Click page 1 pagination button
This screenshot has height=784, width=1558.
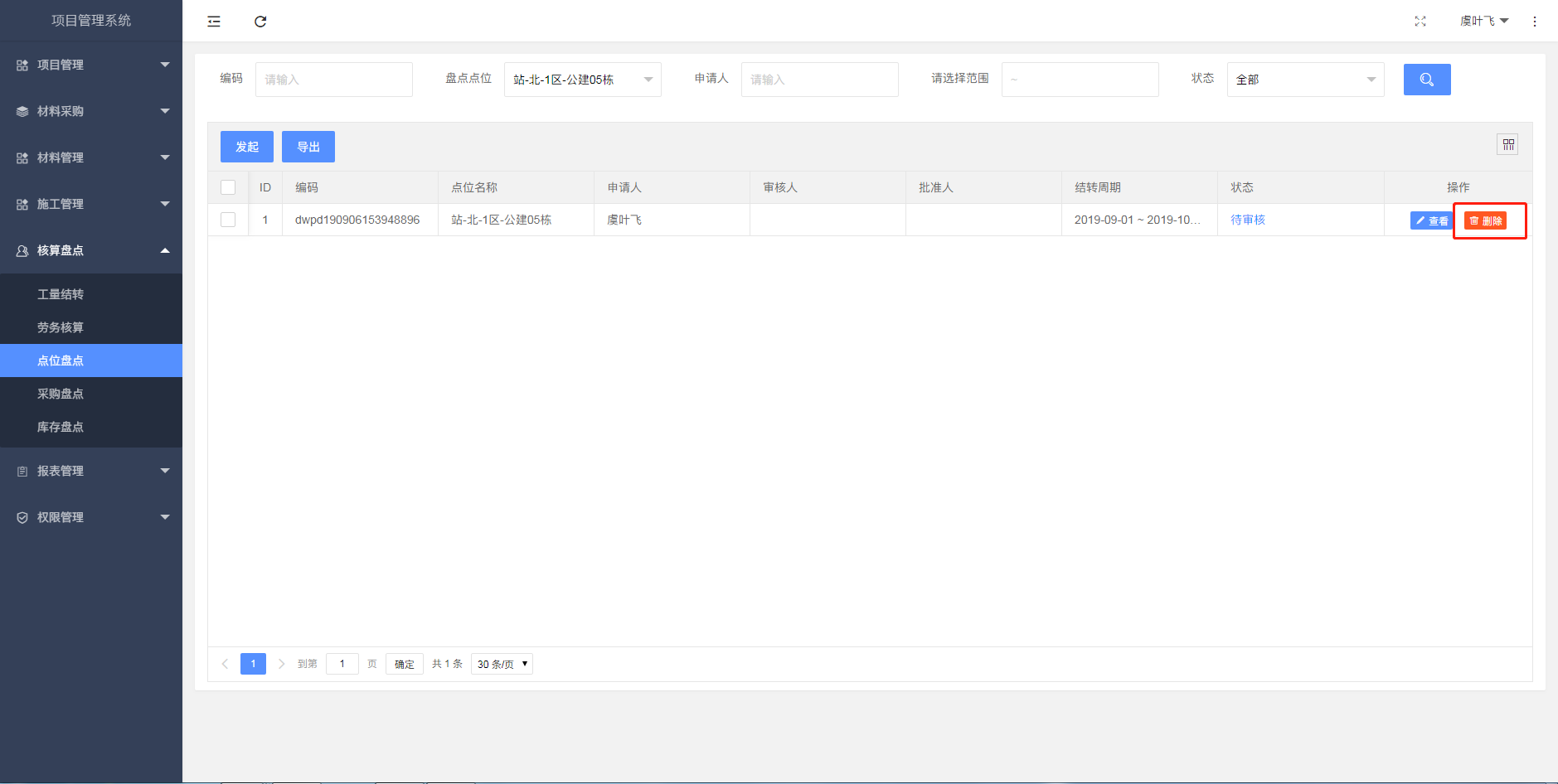[253, 664]
